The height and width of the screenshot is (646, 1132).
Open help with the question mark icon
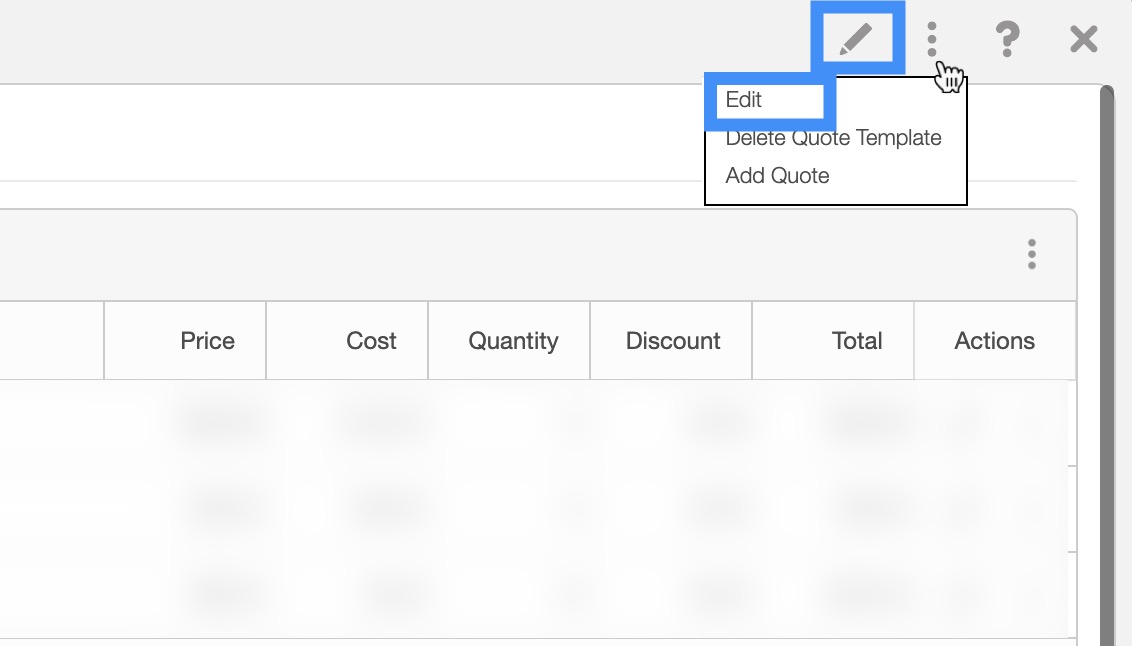coord(1007,39)
